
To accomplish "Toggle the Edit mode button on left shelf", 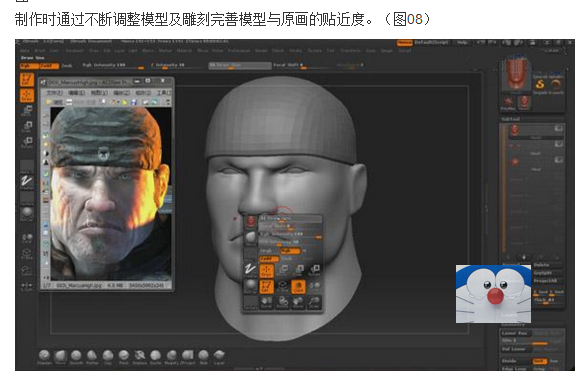I will [x=27, y=80].
